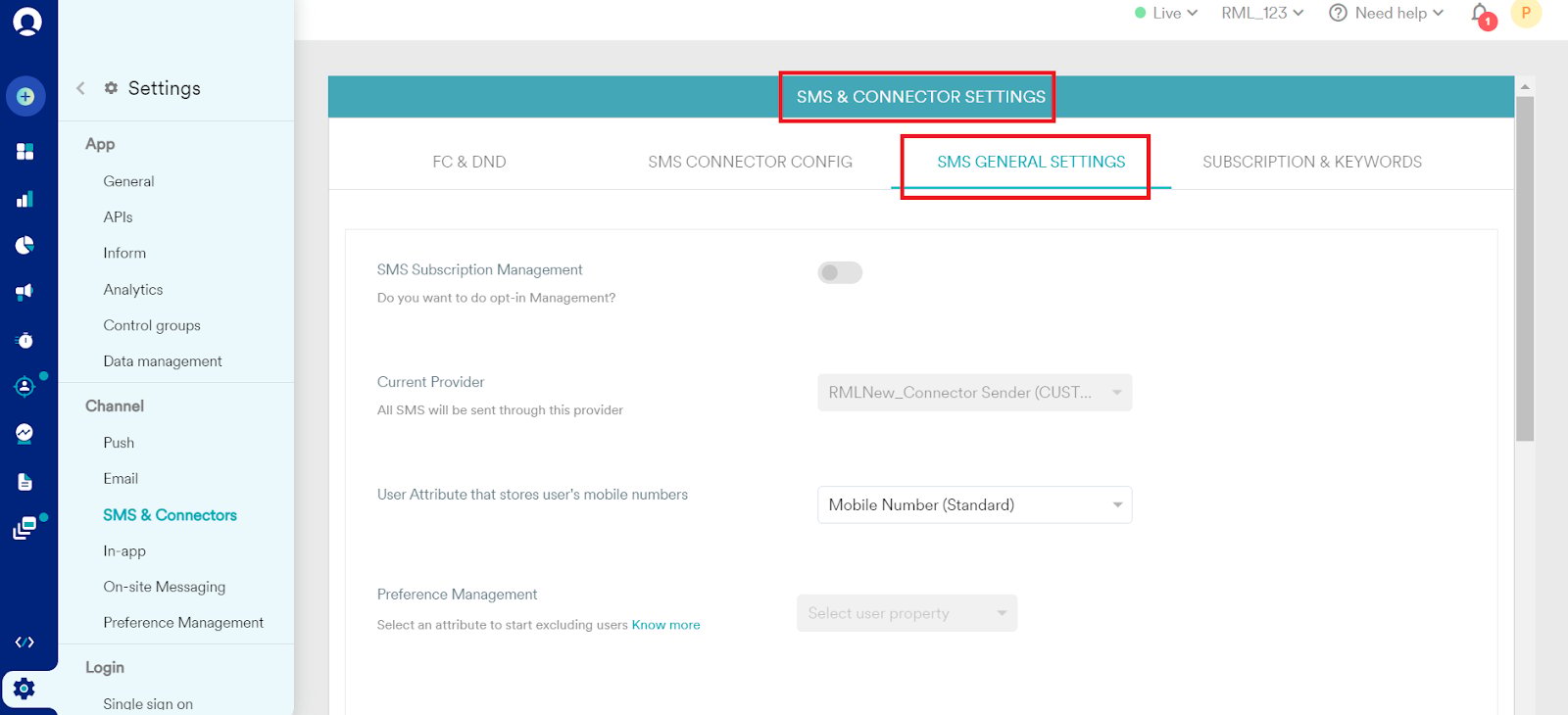Open General under App settings

(x=128, y=181)
